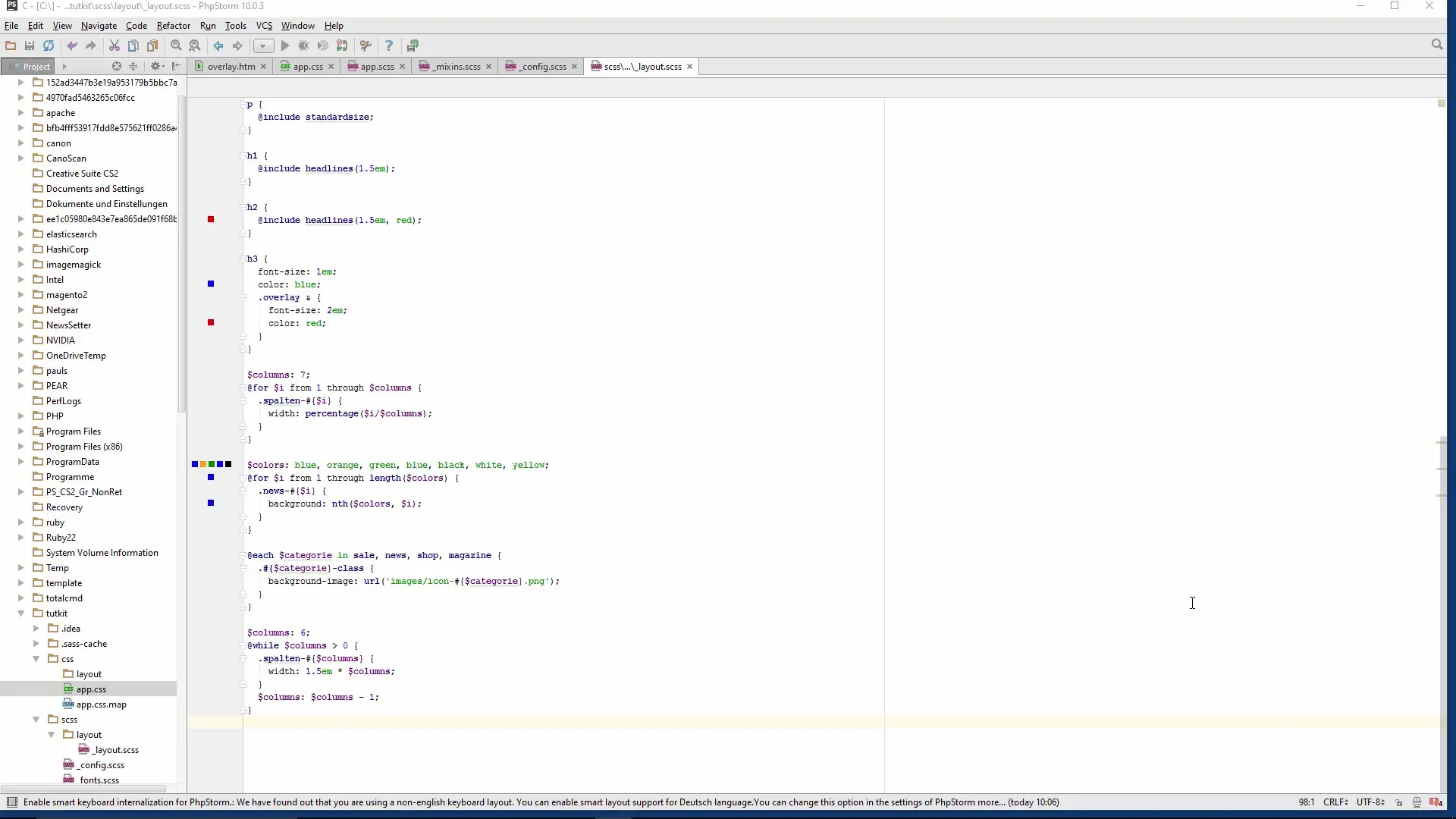Click the Find magnifier icon in toolbar
Viewport: 1456px width, 819px height.
176,45
